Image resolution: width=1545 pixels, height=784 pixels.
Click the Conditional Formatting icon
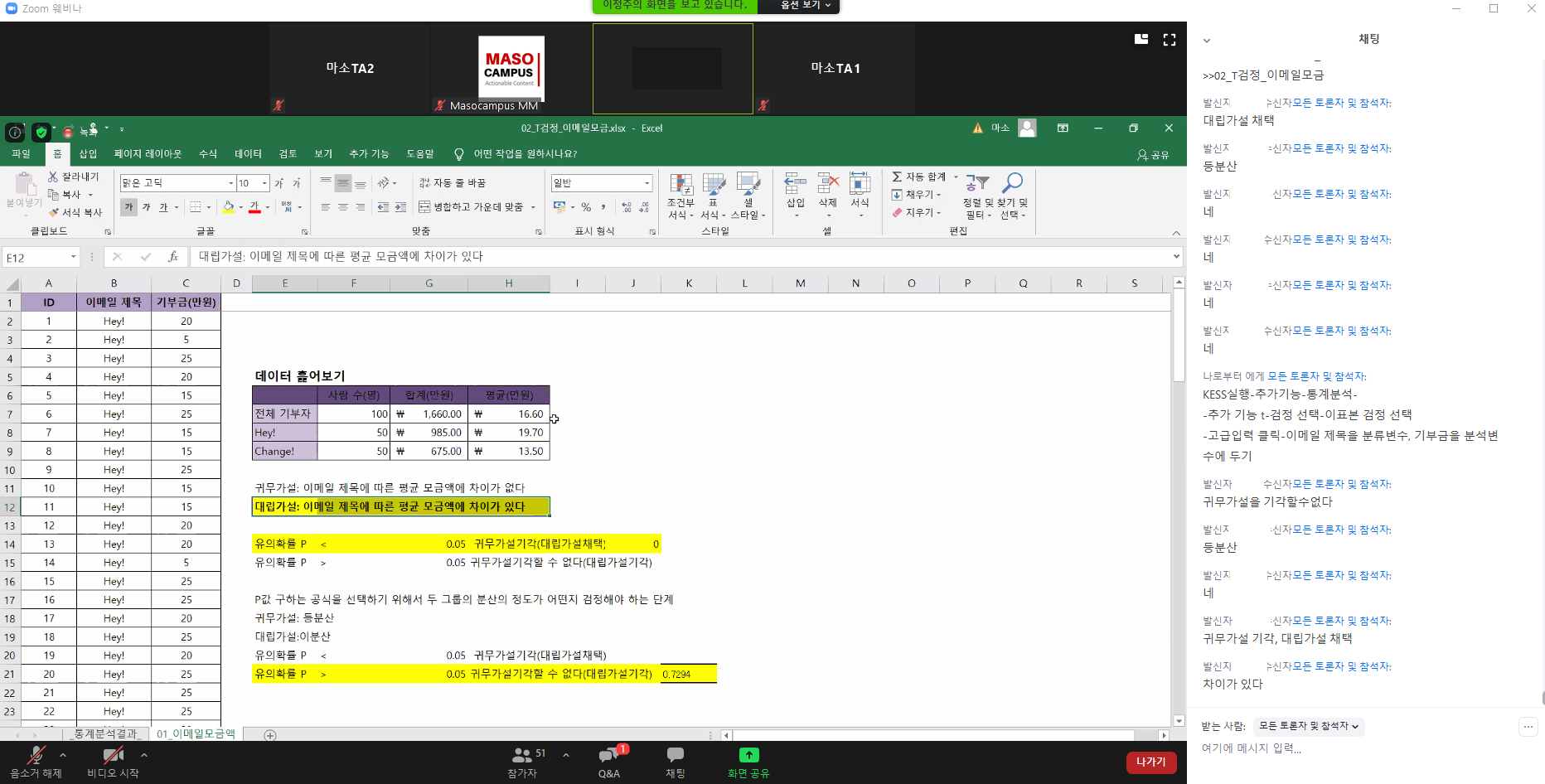pos(681,185)
